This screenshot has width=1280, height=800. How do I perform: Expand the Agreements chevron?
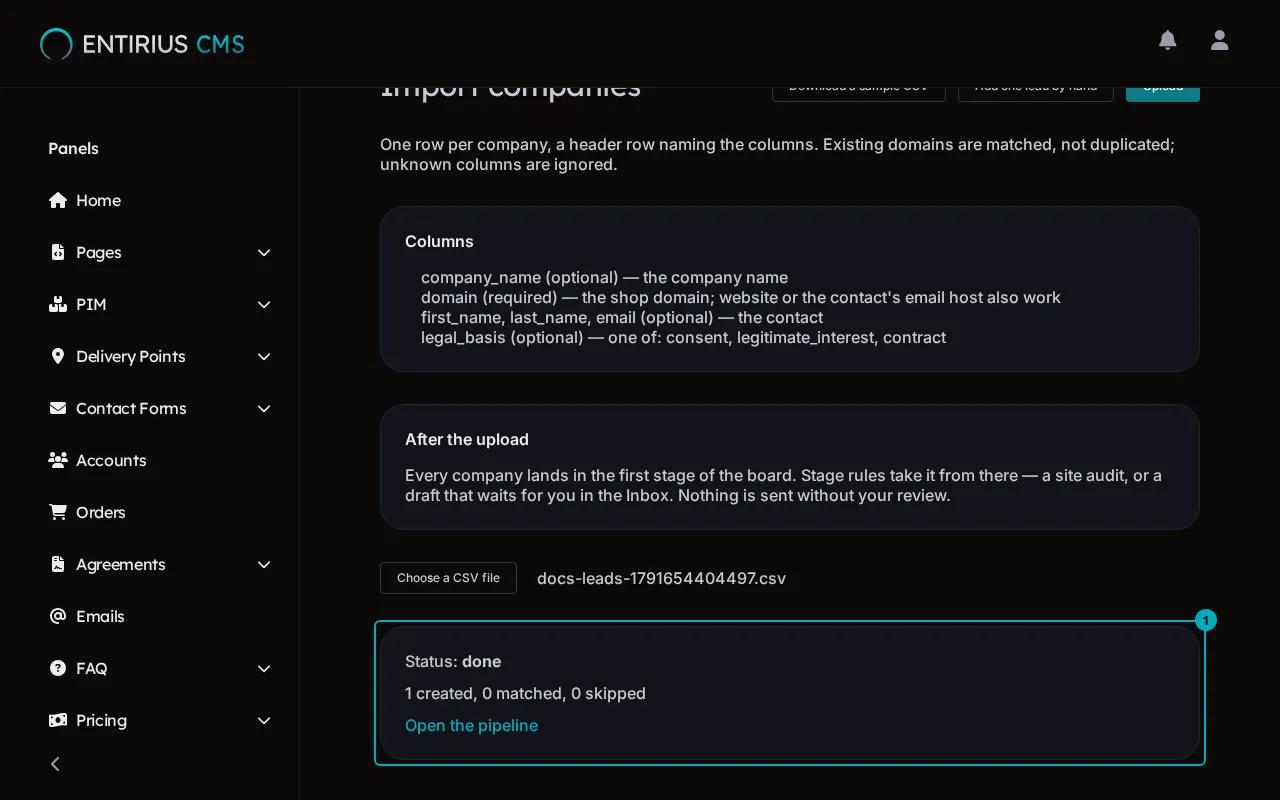(264, 564)
